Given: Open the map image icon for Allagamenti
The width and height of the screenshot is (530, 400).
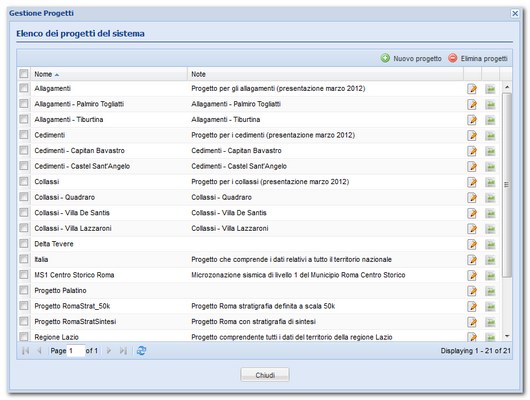Looking at the screenshot, I should (490, 89).
